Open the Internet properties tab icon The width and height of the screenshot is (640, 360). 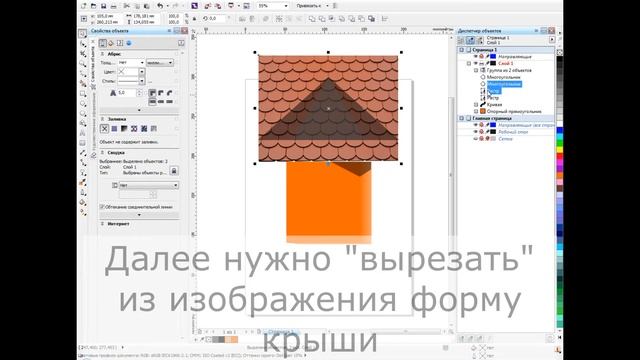click(129, 43)
